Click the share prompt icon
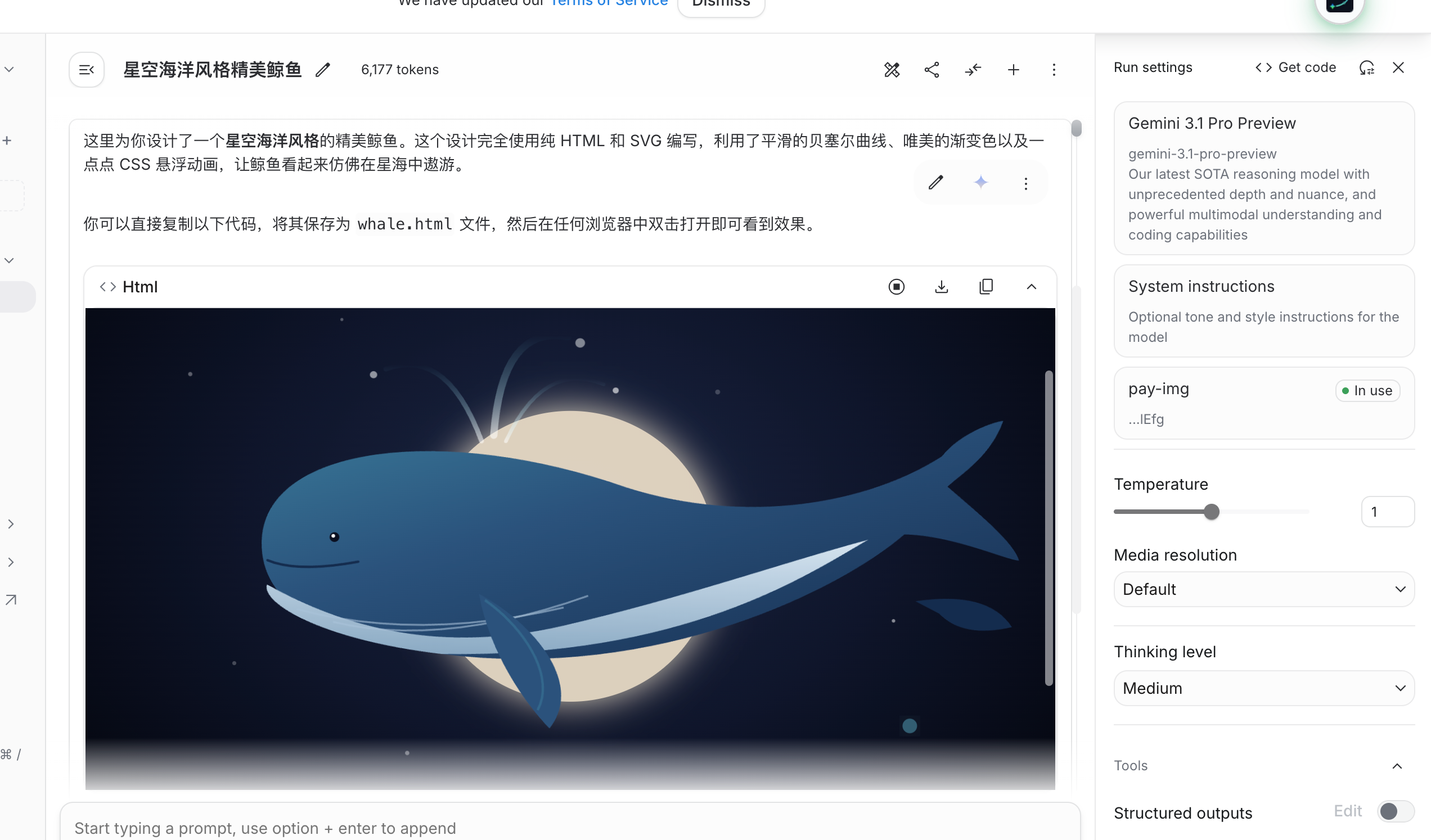The width and height of the screenshot is (1431, 840). (x=932, y=70)
